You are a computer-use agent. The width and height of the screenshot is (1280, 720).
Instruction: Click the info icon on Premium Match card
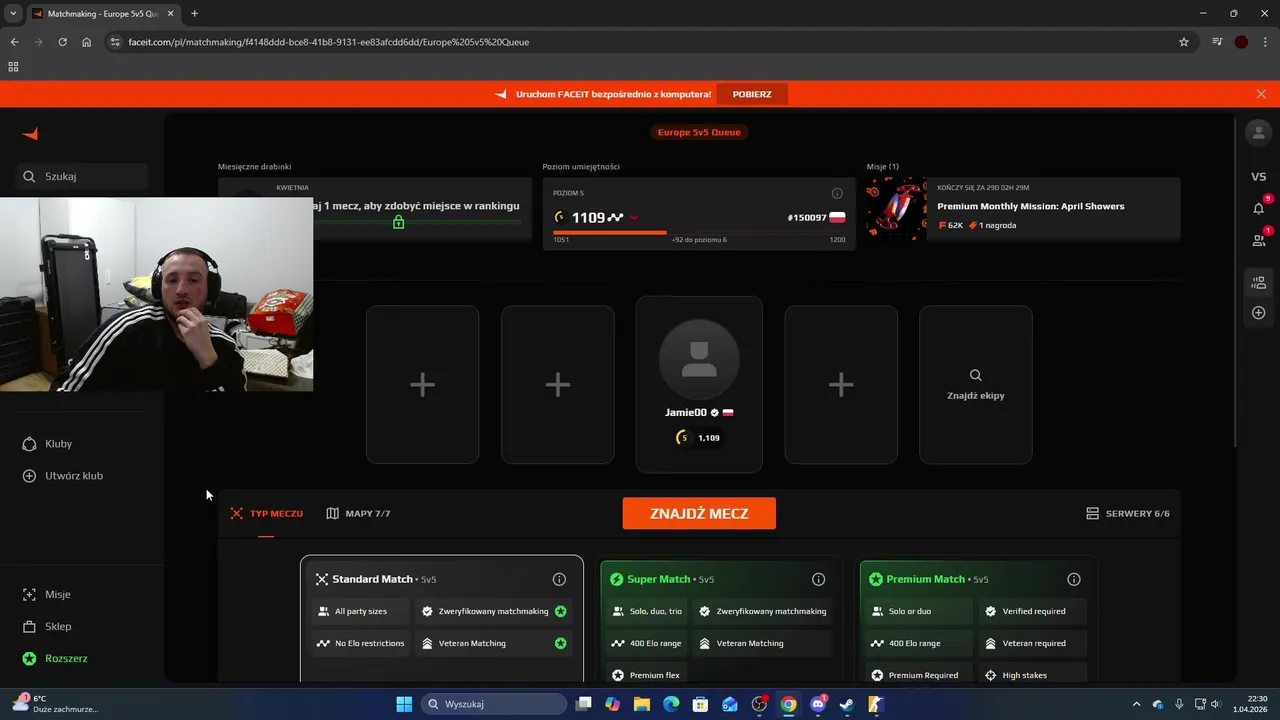(1073, 579)
